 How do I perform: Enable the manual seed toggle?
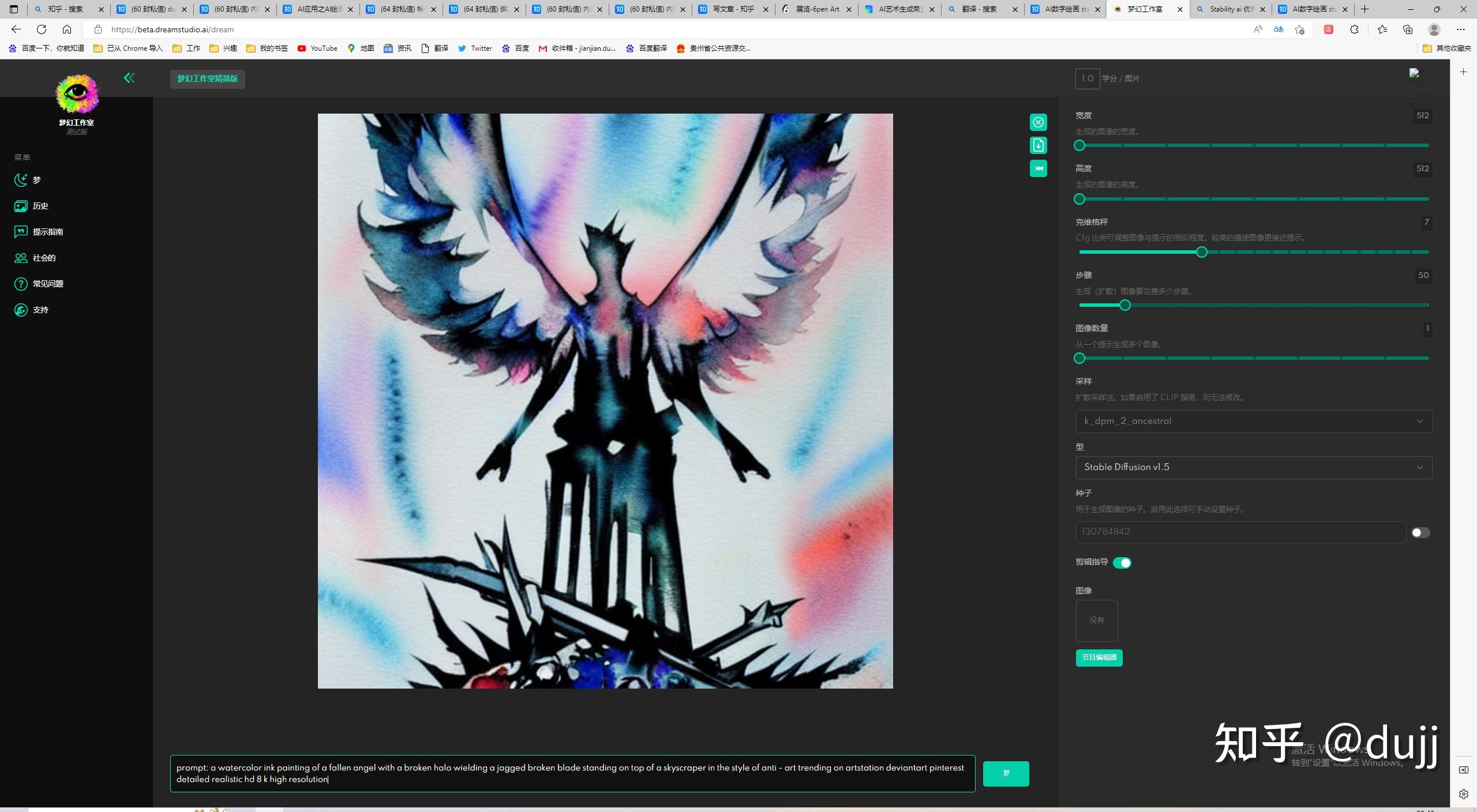[x=1420, y=533]
